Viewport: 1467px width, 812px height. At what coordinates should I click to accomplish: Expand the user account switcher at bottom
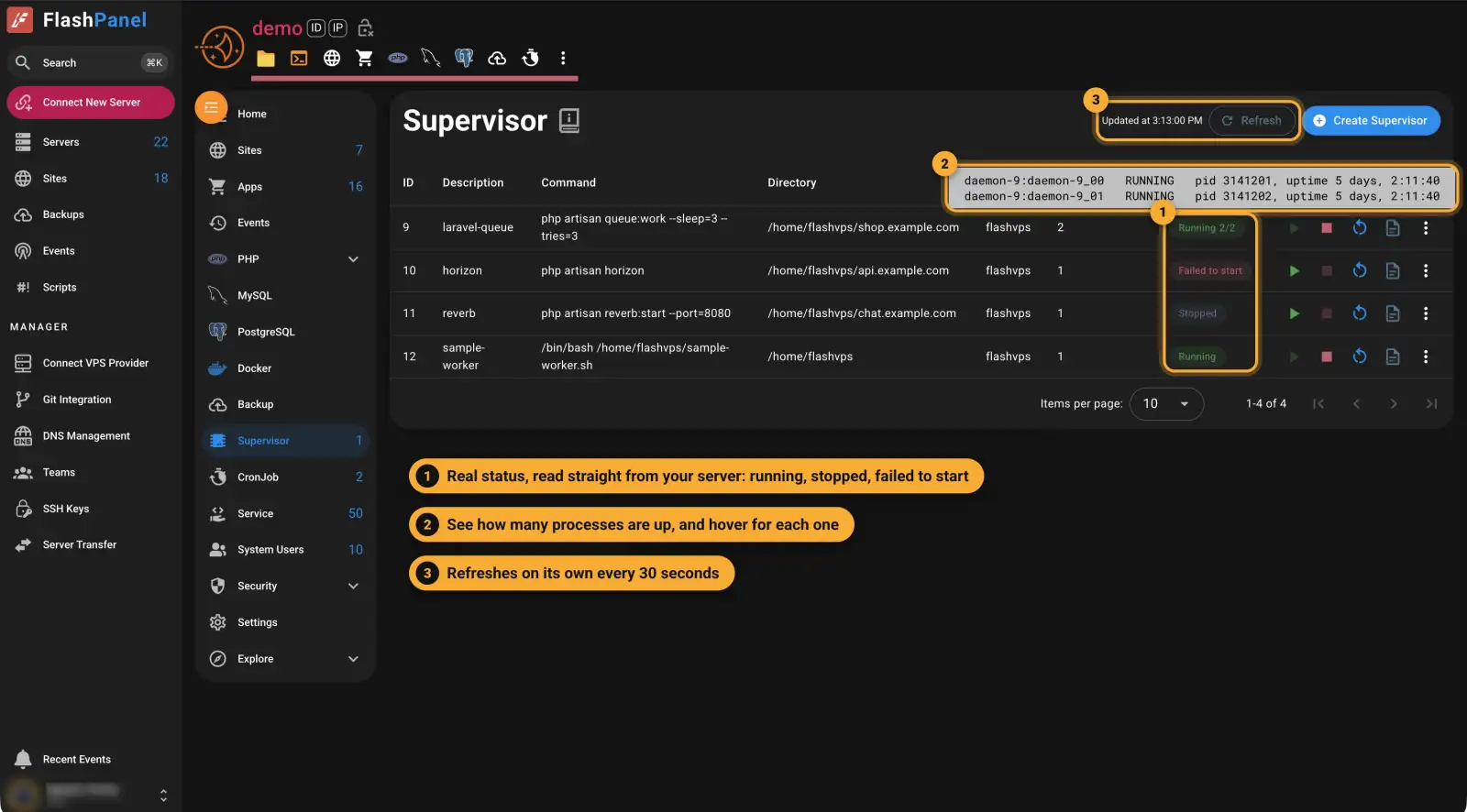point(163,795)
